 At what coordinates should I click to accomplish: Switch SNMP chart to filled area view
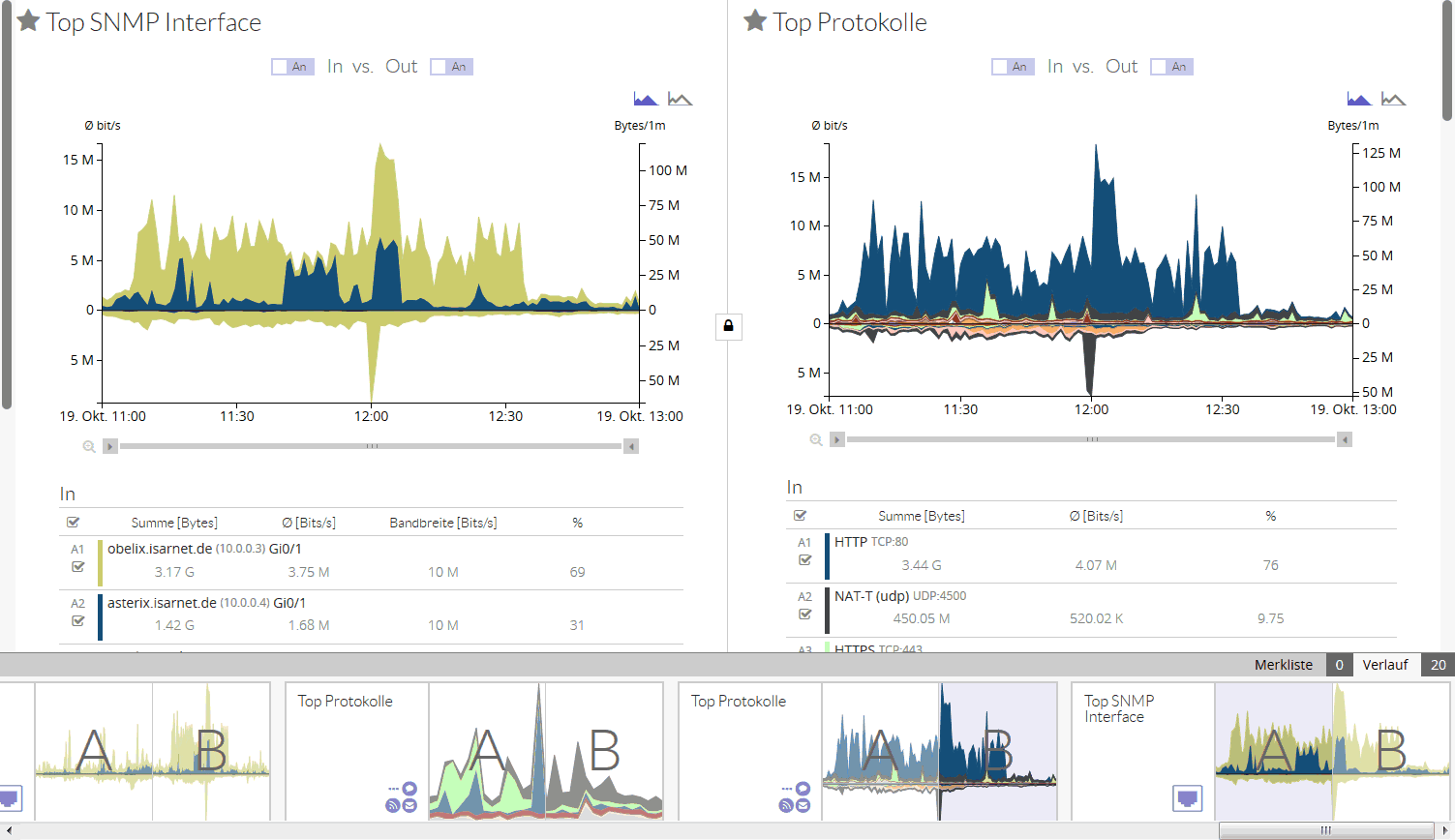point(646,99)
